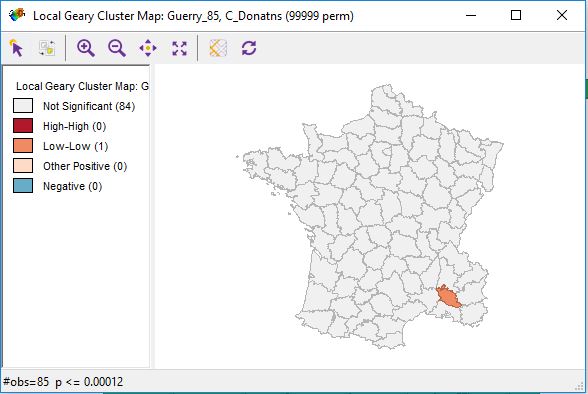Select the 'Low-Low (1)' legend label
The width and height of the screenshot is (588, 394).
[x=75, y=146]
